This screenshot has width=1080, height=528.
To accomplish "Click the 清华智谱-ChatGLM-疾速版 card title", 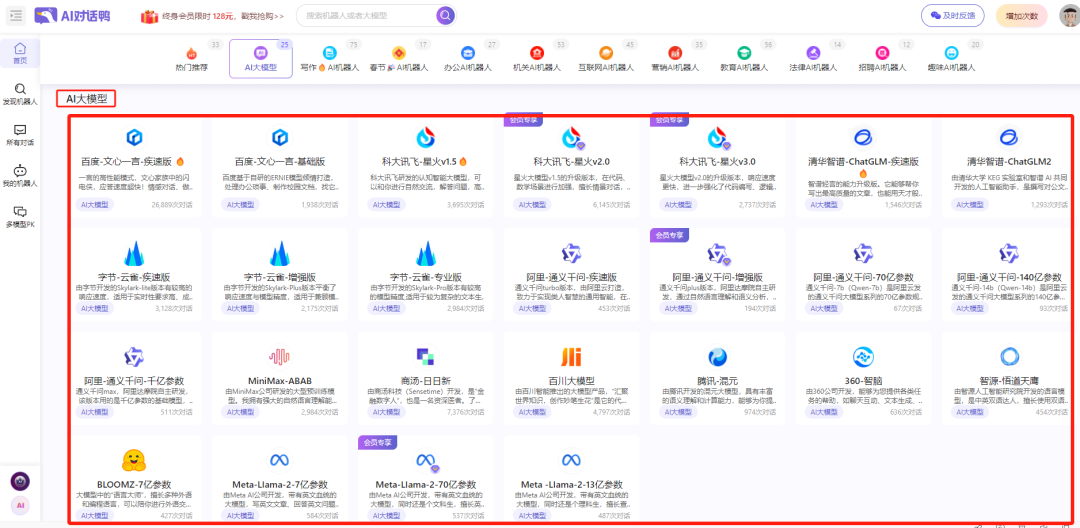I will (x=863, y=162).
